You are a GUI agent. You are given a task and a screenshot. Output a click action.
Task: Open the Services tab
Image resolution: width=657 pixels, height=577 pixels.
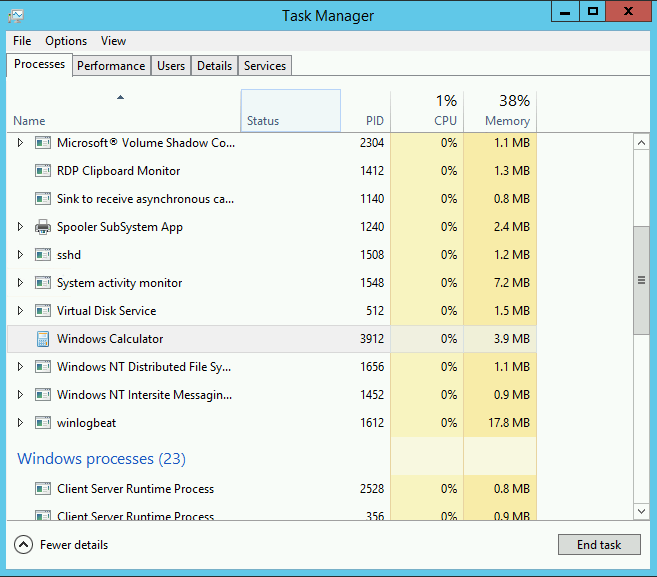click(265, 66)
